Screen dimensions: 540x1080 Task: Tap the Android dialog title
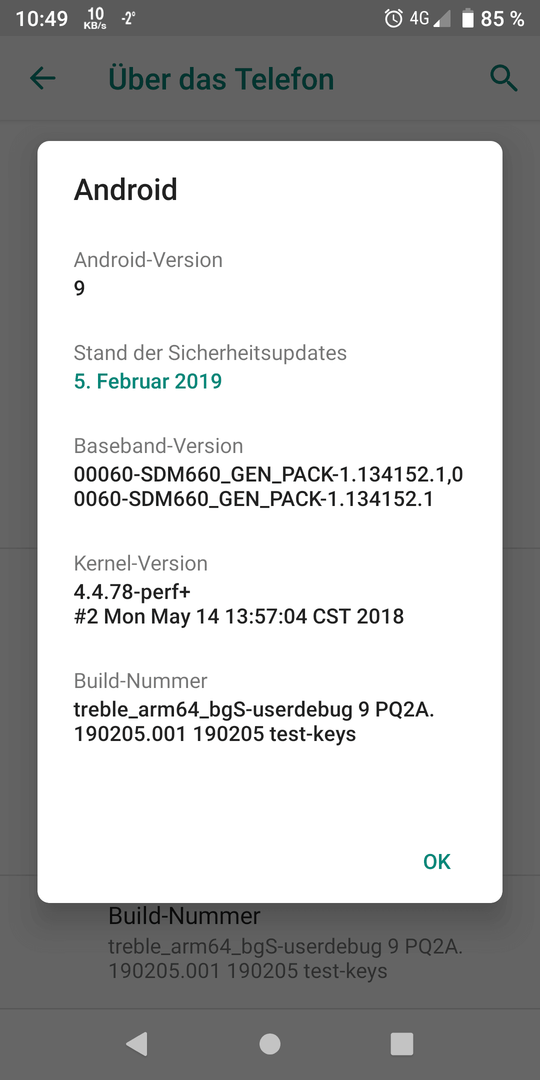pyautogui.click(x=125, y=189)
